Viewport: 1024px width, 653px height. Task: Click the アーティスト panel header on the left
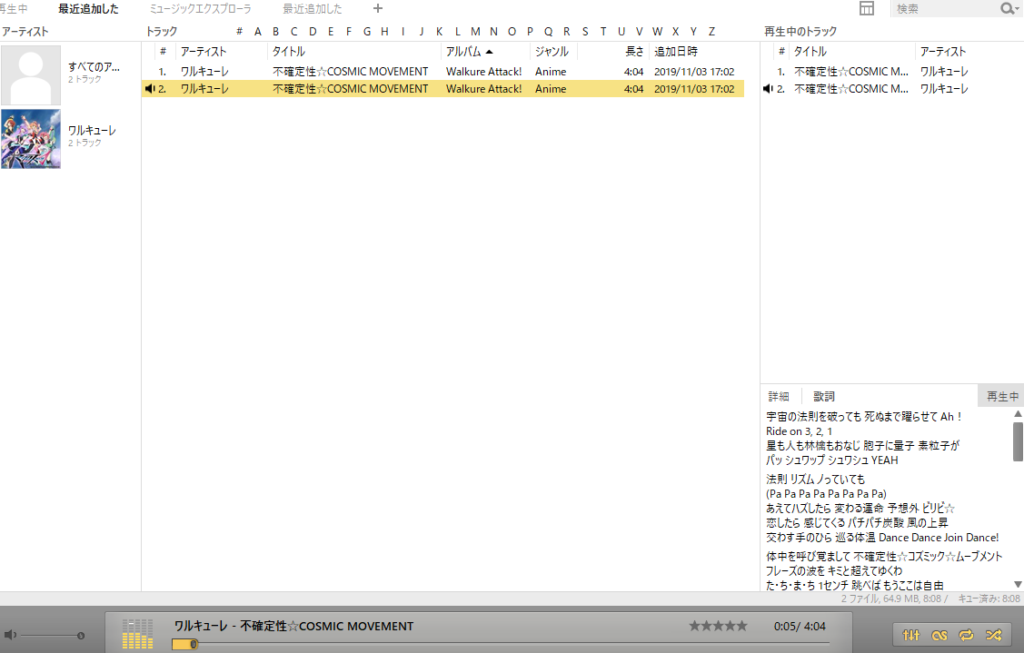25,31
